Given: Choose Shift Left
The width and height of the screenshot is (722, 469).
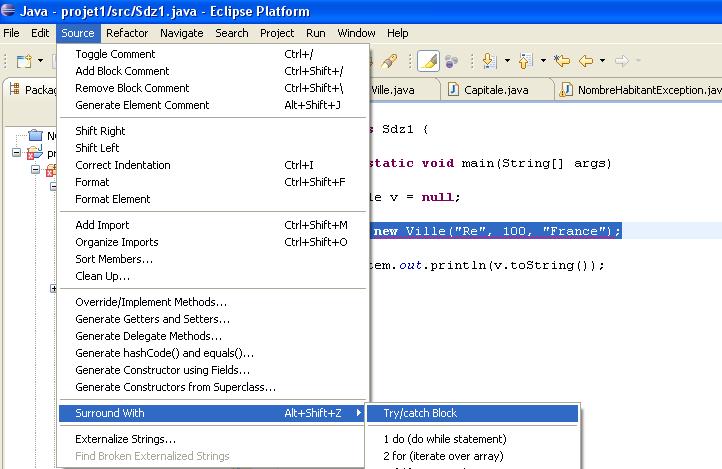Looking at the screenshot, I should tap(212, 148).
